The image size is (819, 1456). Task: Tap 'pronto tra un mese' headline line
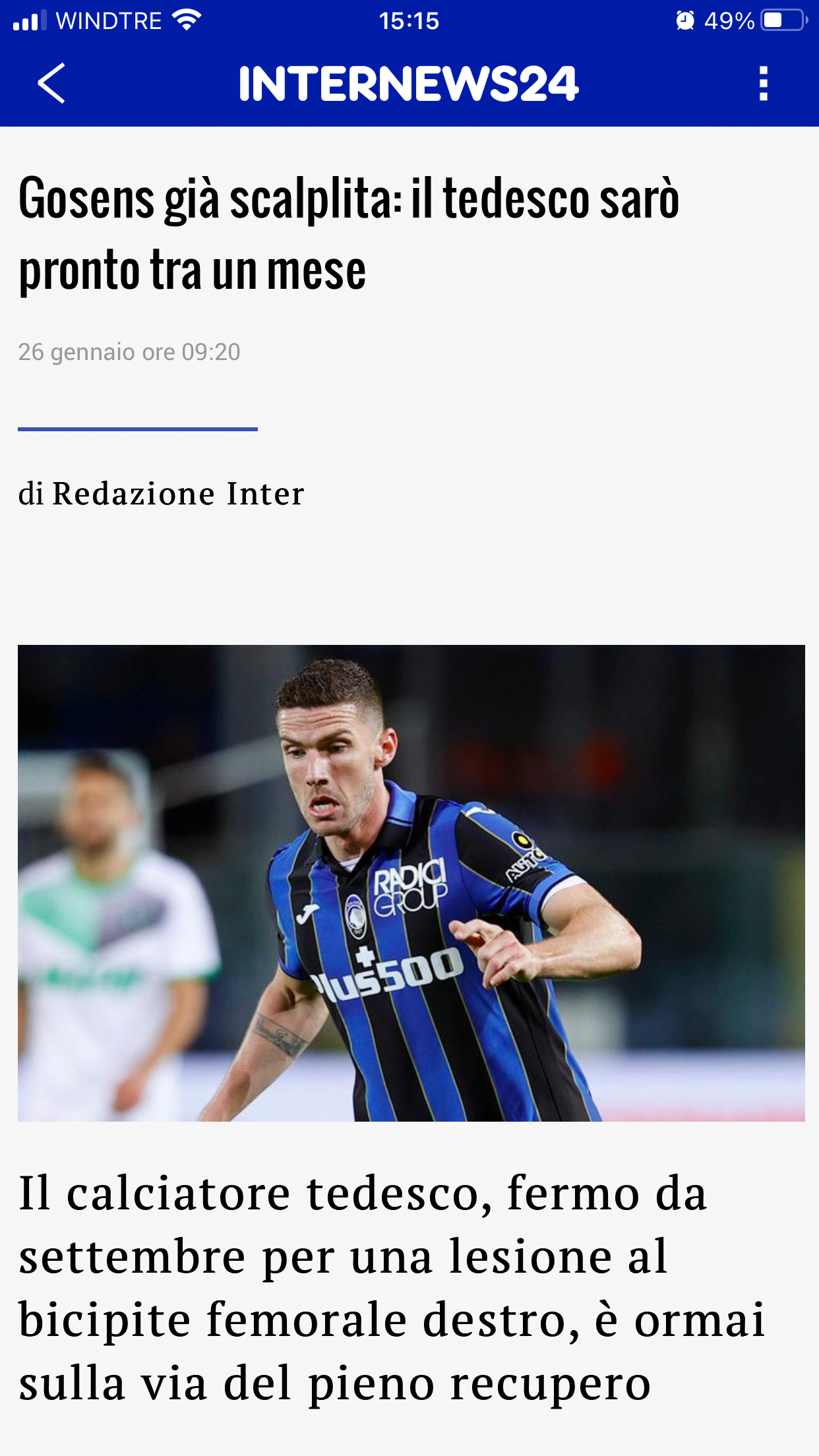(192, 270)
